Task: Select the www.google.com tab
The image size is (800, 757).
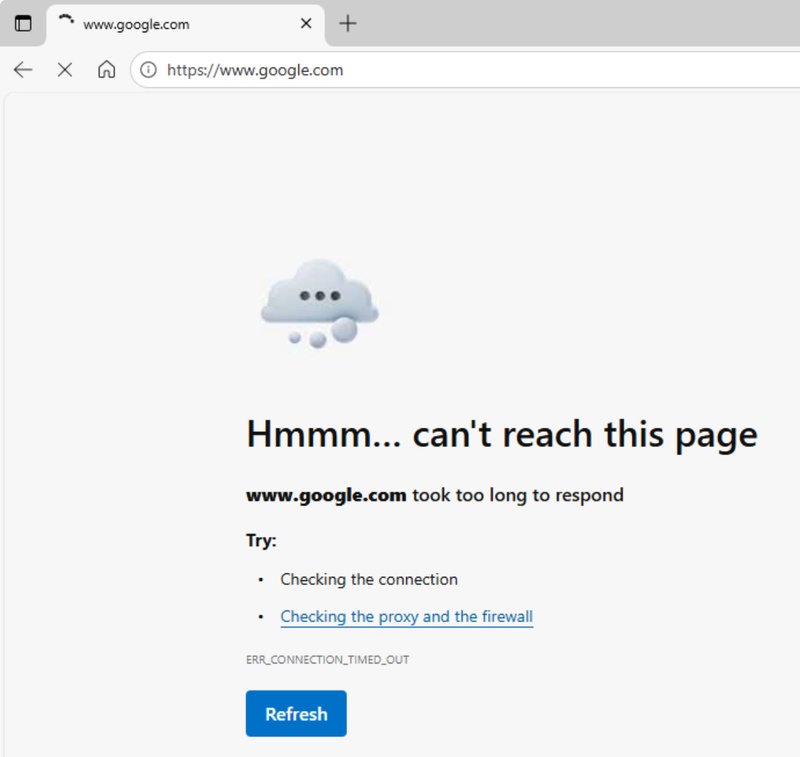Action: click(x=186, y=24)
